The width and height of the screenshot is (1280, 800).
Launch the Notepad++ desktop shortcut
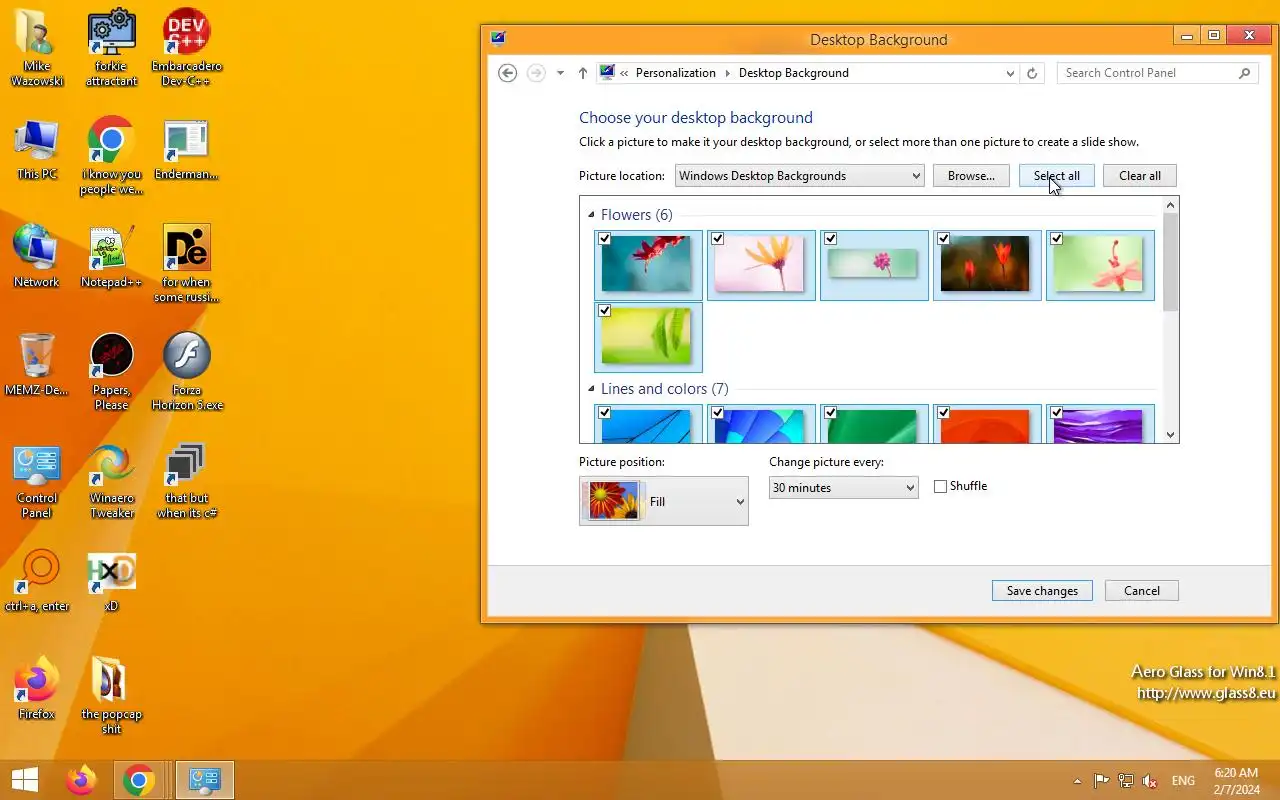(111, 256)
